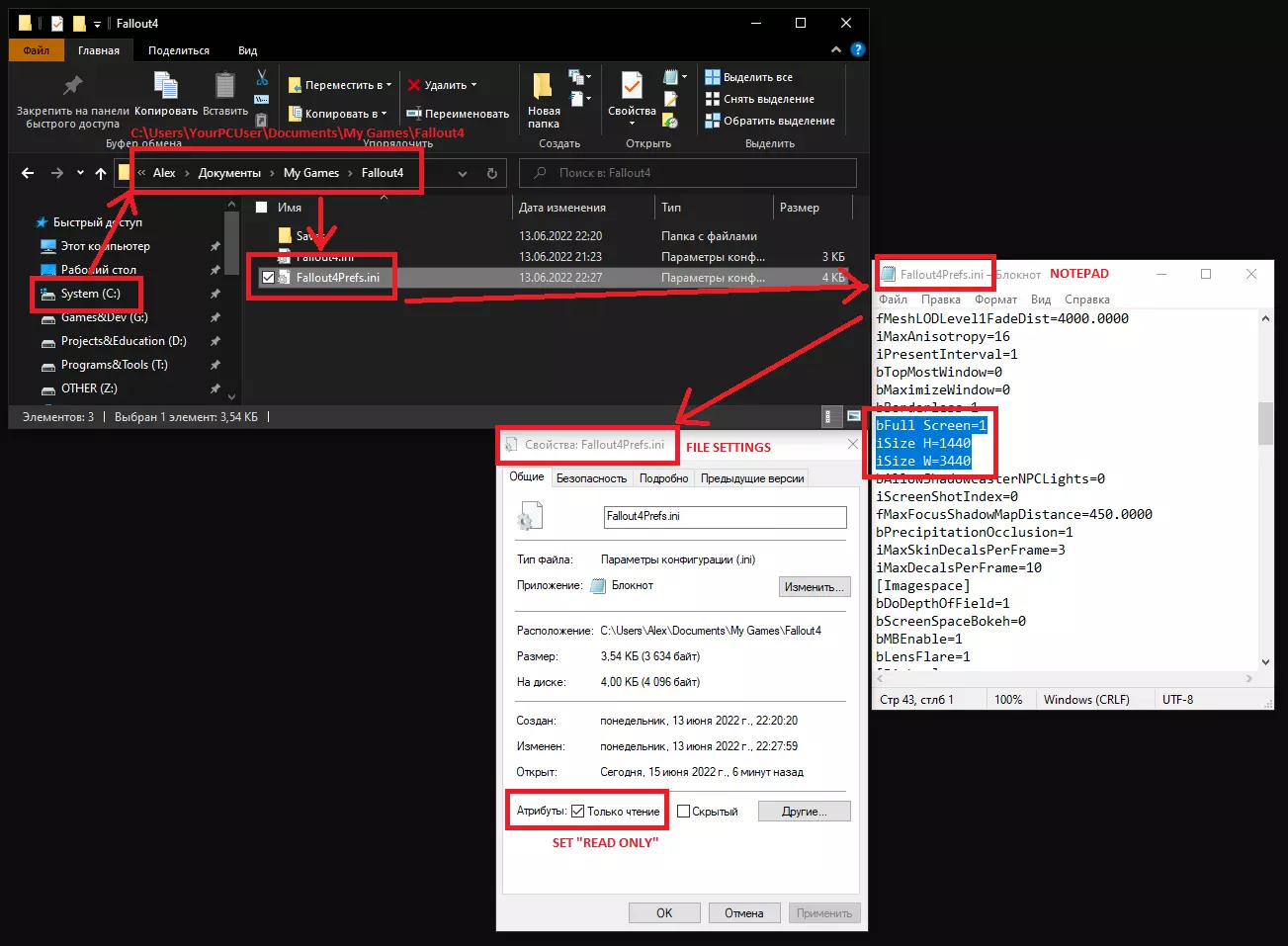Open the recent locations dropdown arrow
Image resolution: width=1288 pixels, height=946 pixels.
click(80, 173)
